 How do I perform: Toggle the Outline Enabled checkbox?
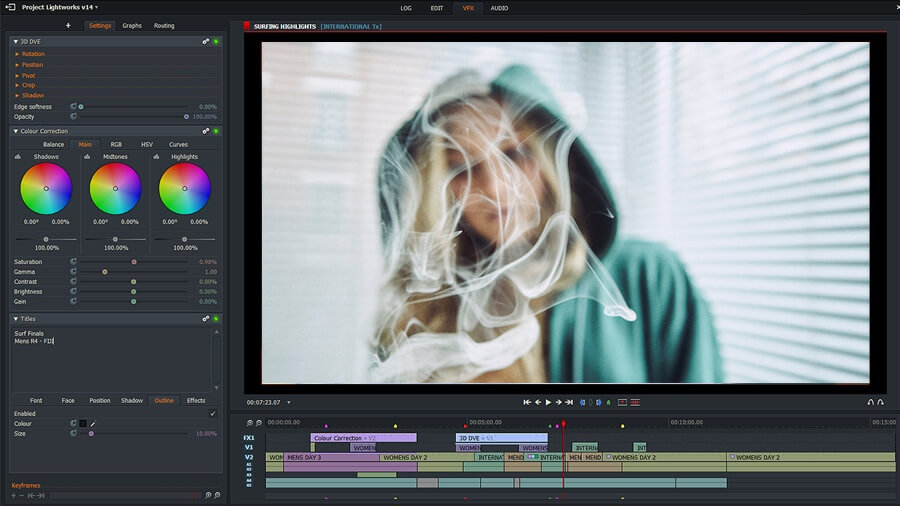pos(212,413)
